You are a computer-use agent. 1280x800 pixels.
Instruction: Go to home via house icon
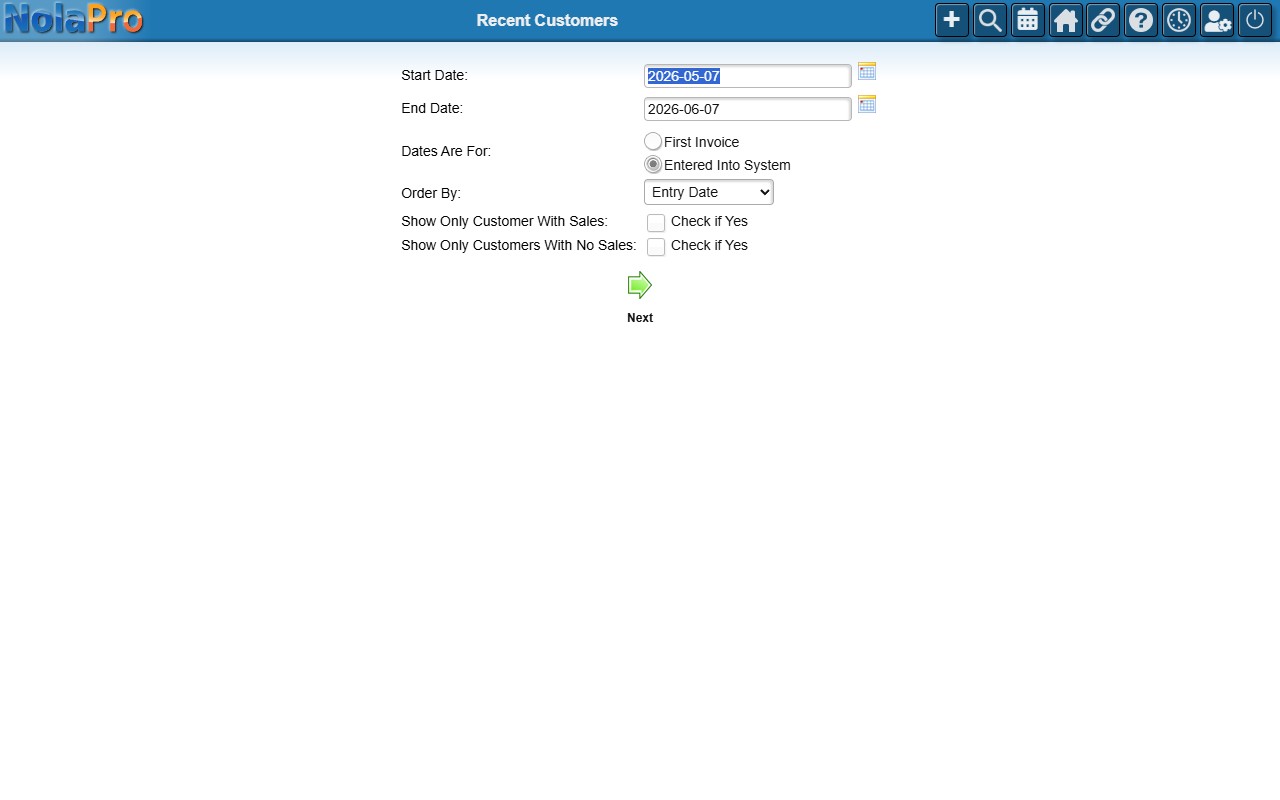click(x=1066, y=20)
